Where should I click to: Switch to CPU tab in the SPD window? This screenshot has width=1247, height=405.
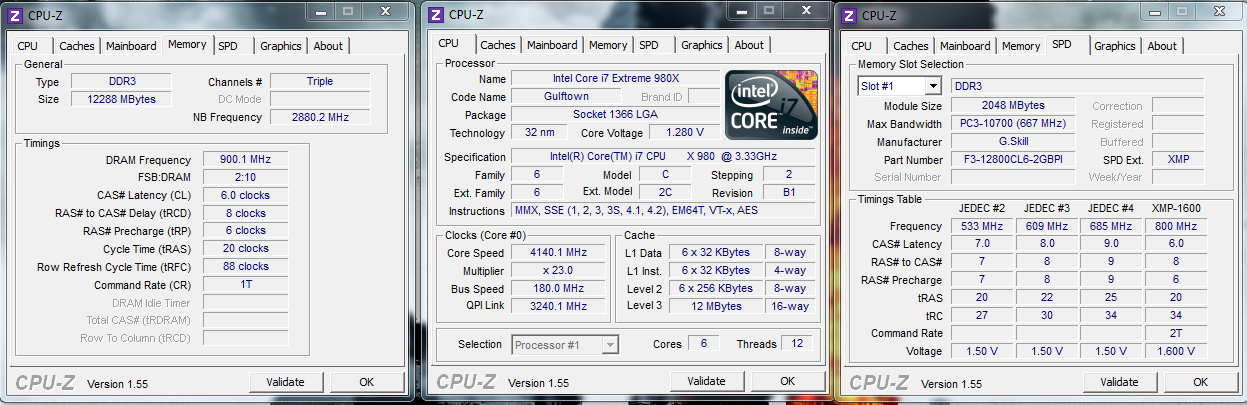tap(861, 46)
